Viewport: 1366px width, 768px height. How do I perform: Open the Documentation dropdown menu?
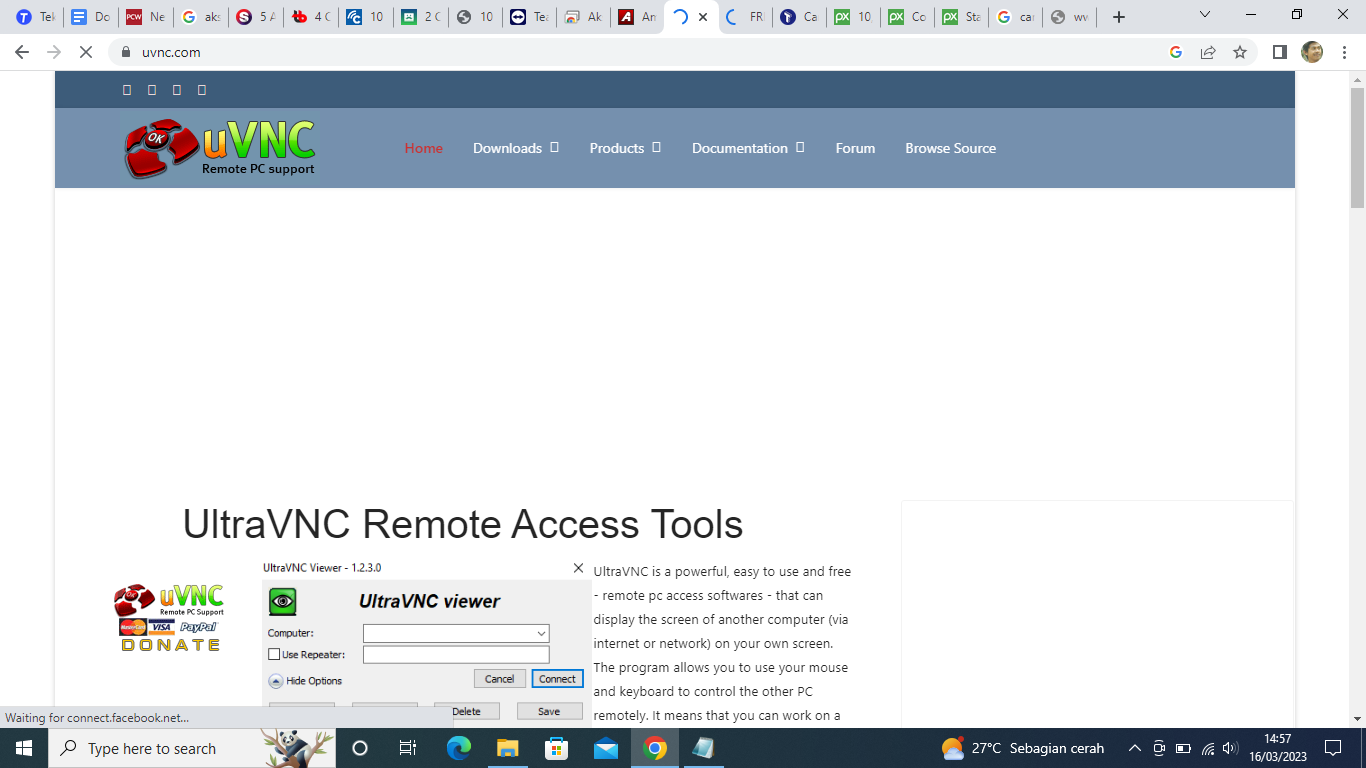(x=747, y=148)
